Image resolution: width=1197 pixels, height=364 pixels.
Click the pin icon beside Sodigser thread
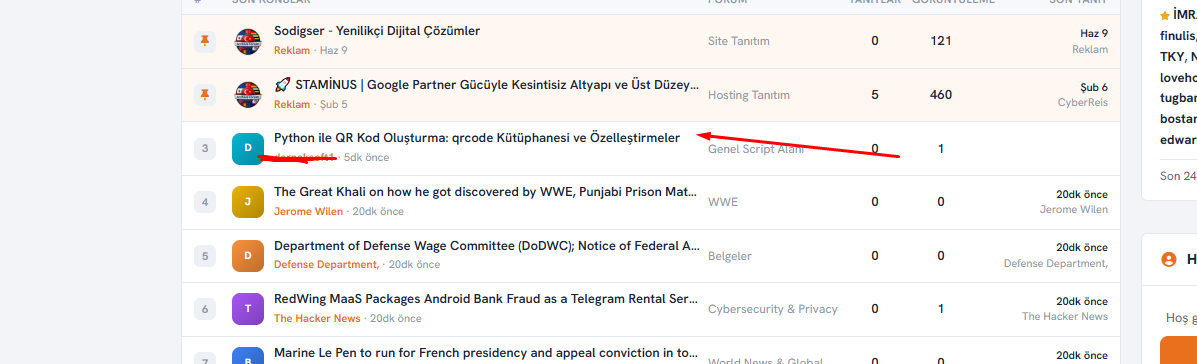pos(205,40)
